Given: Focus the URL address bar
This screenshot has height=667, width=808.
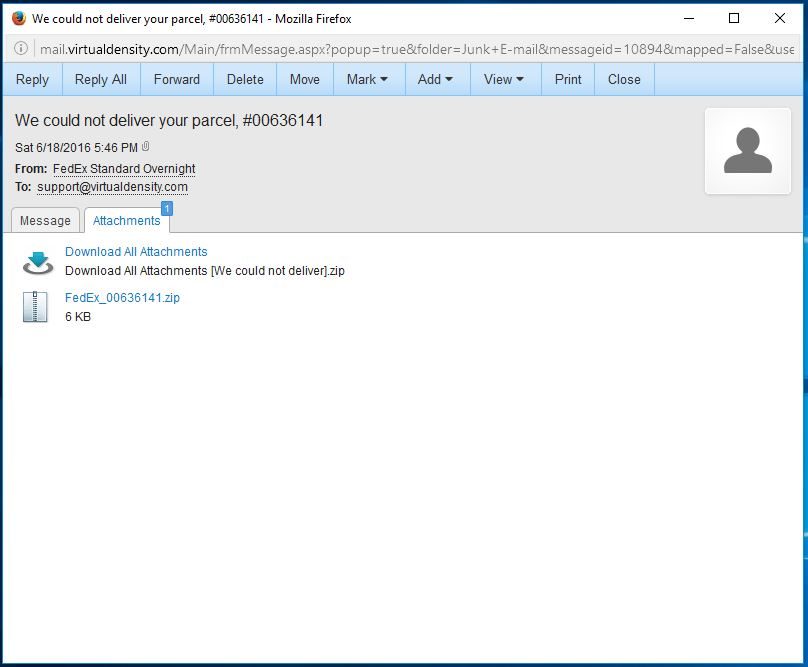Looking at the screenshot, I should click(416, 49).
